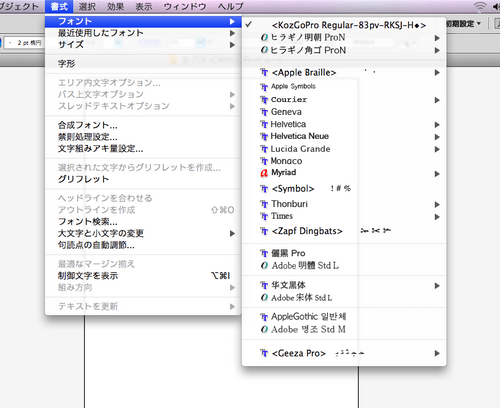Click TrueType icon beside 儷黑 Pro

(264, 254)
